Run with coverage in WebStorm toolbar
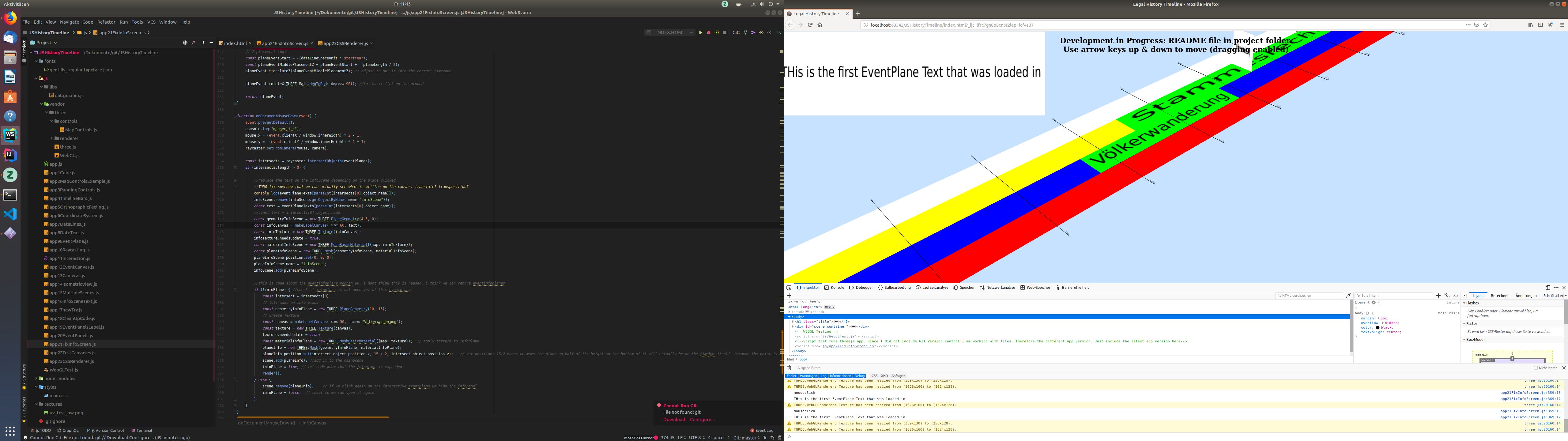 [x=716, y=33]
